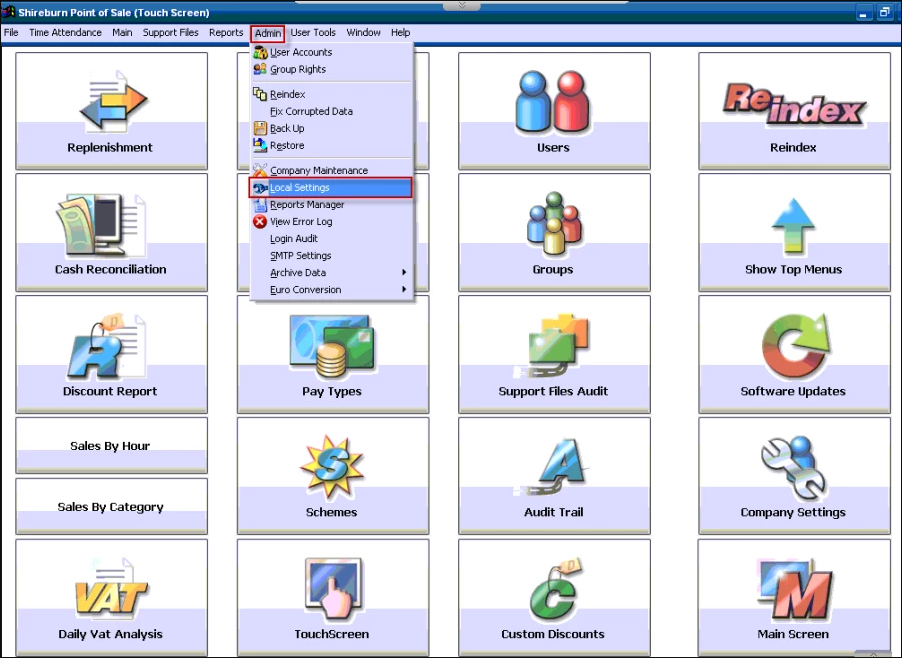The width and height of the screenshot is (902, 658).
Task: Open the TouchScreen tile
Action: click(332, 597)
